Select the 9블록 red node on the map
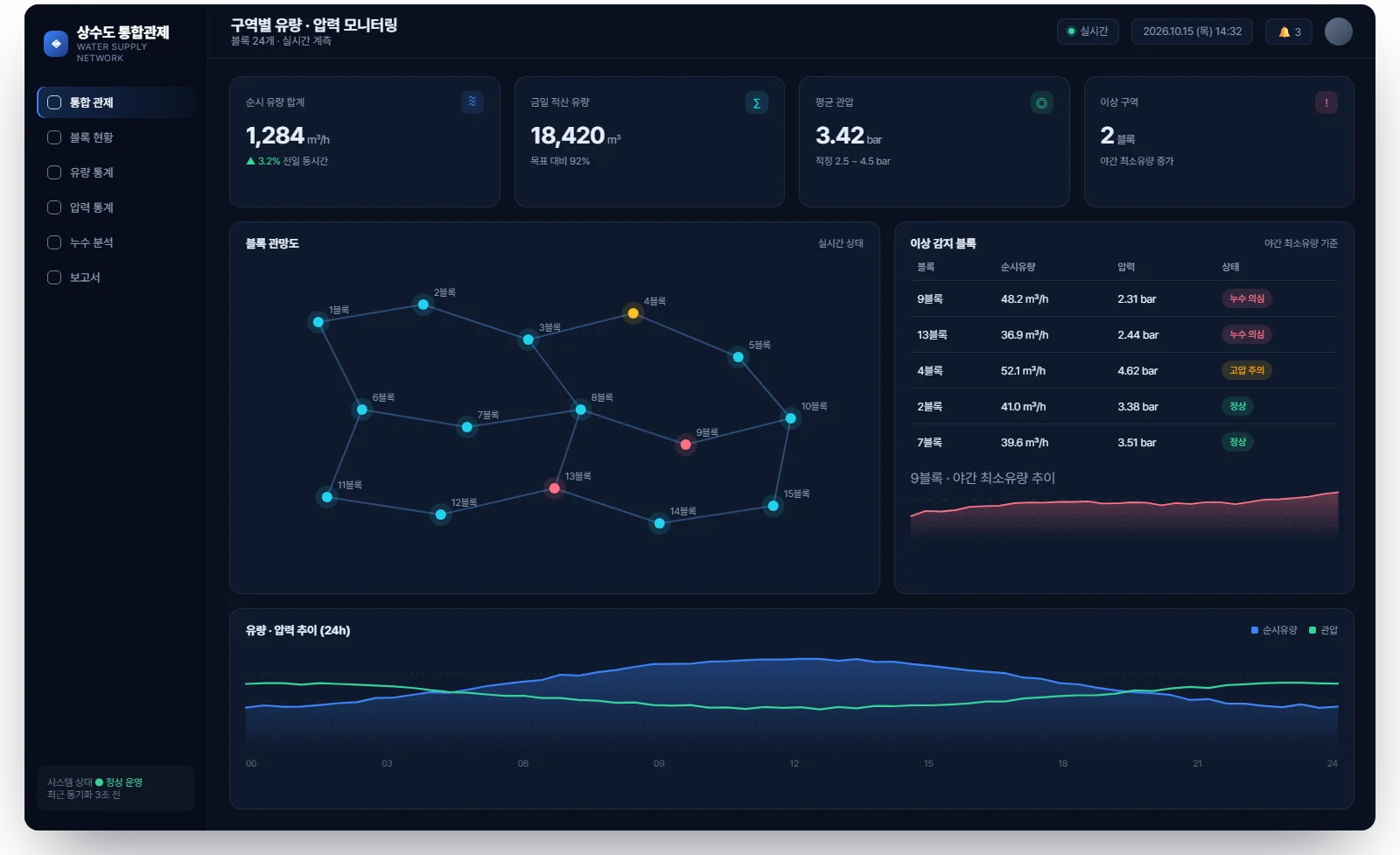 pyautogui.click(x=685, y=445)
